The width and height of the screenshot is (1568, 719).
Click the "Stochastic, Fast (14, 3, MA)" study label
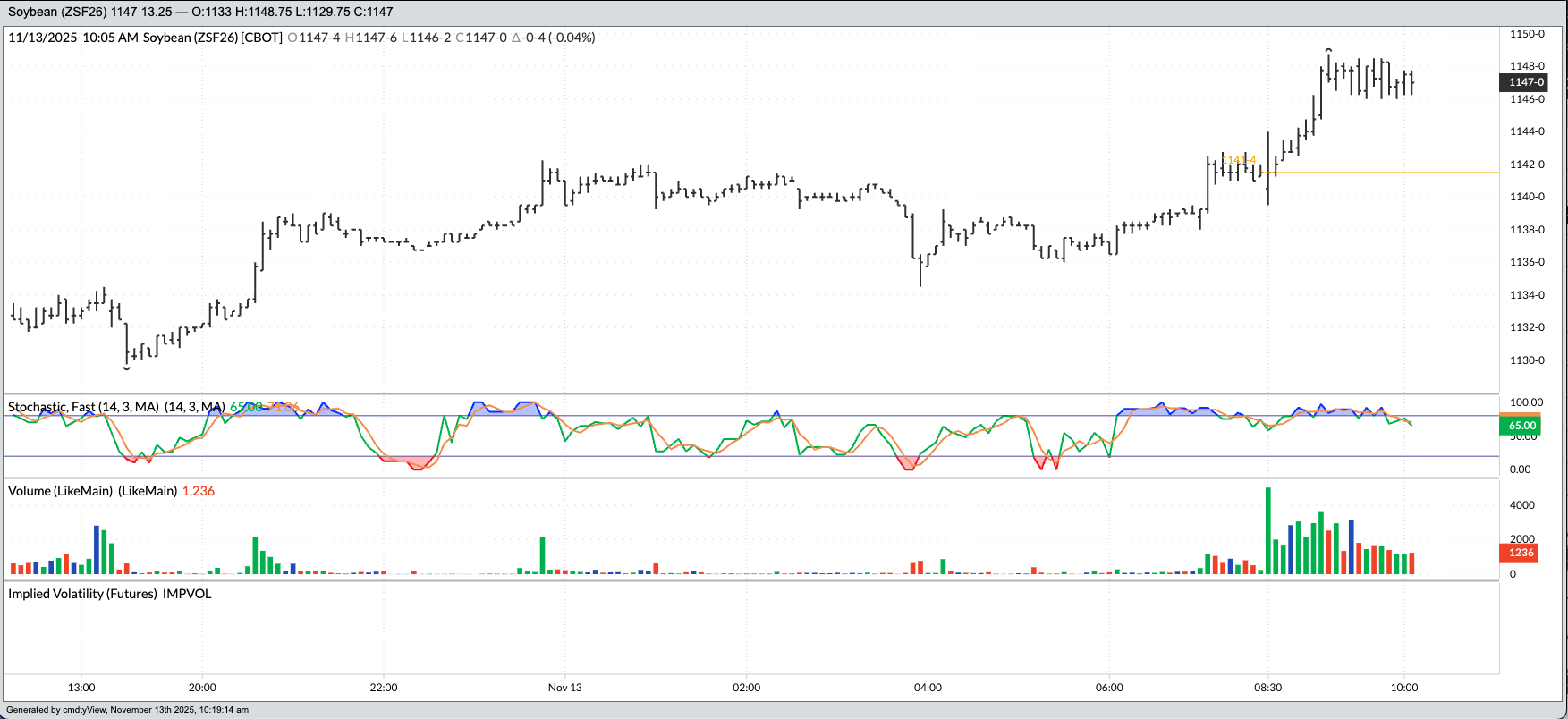(x=83, y=407)
